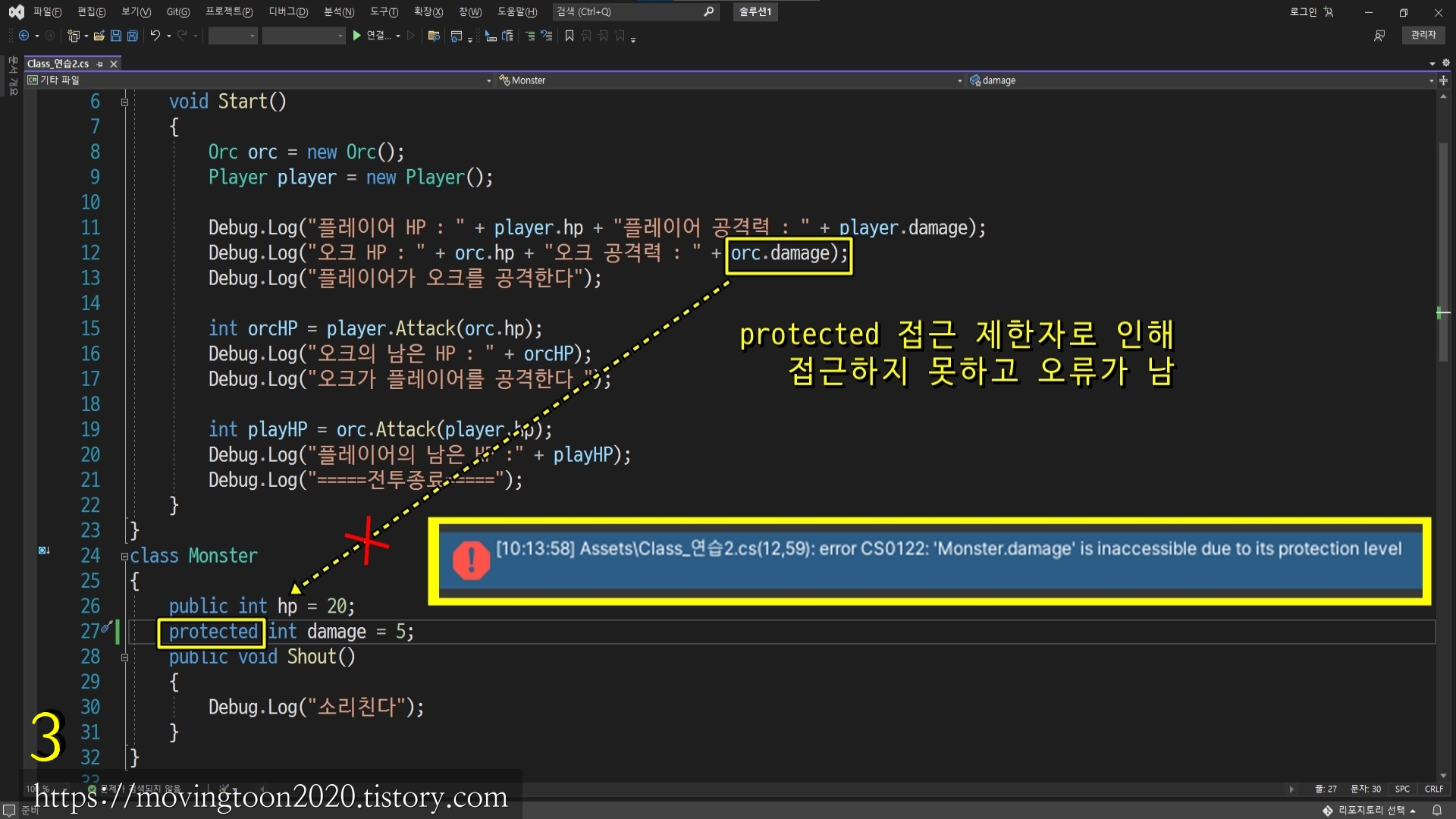Click the 연결 attach button

coord(378,36)
